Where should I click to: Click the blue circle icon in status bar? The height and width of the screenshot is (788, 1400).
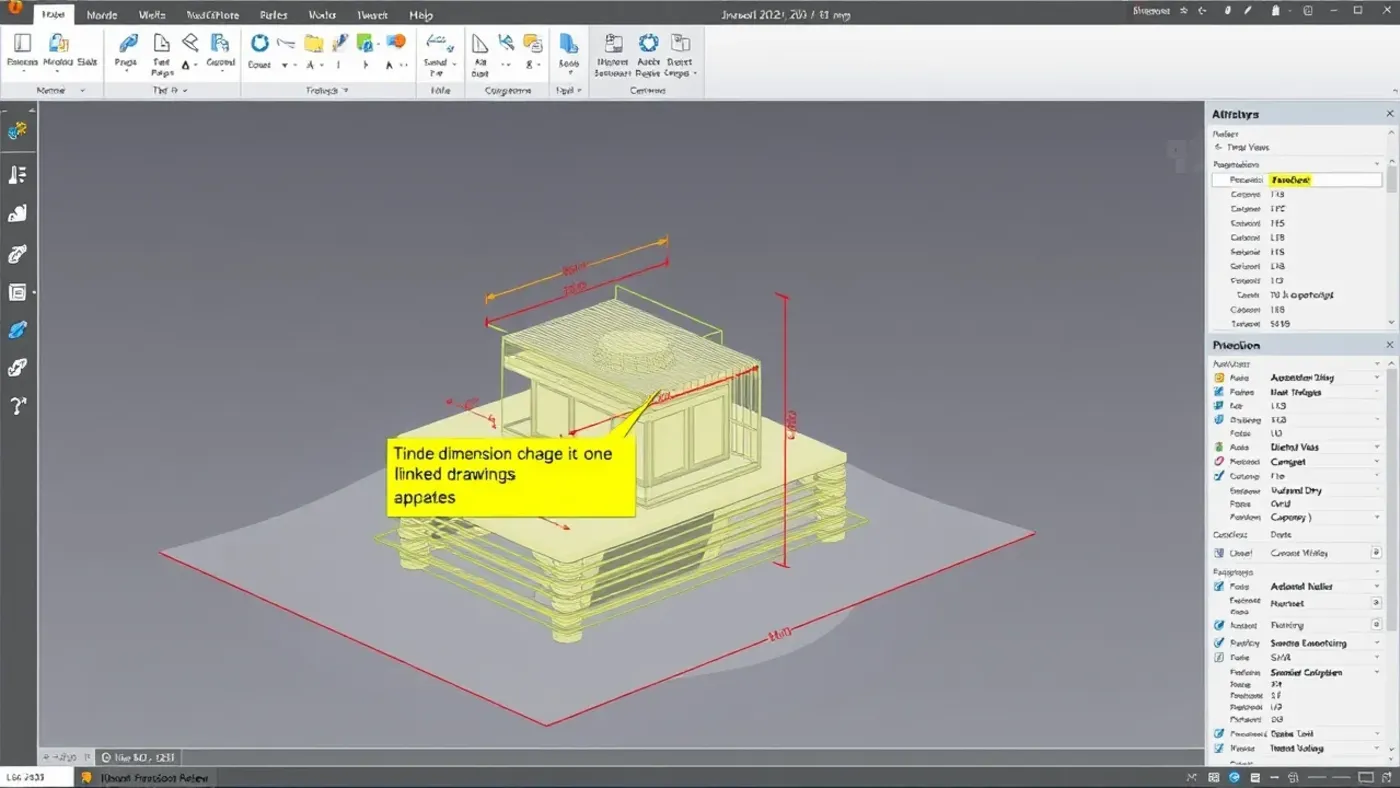[x=1235, y=777]
